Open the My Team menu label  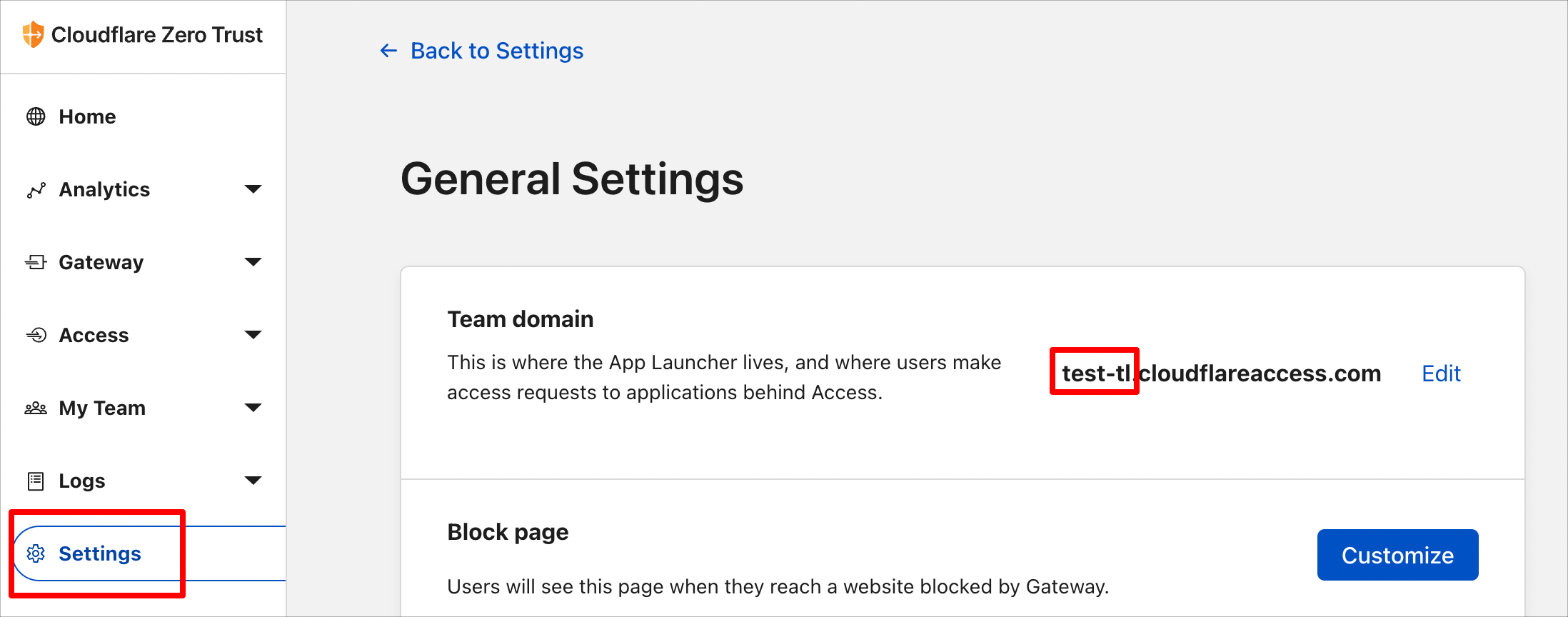pos(102,408)
